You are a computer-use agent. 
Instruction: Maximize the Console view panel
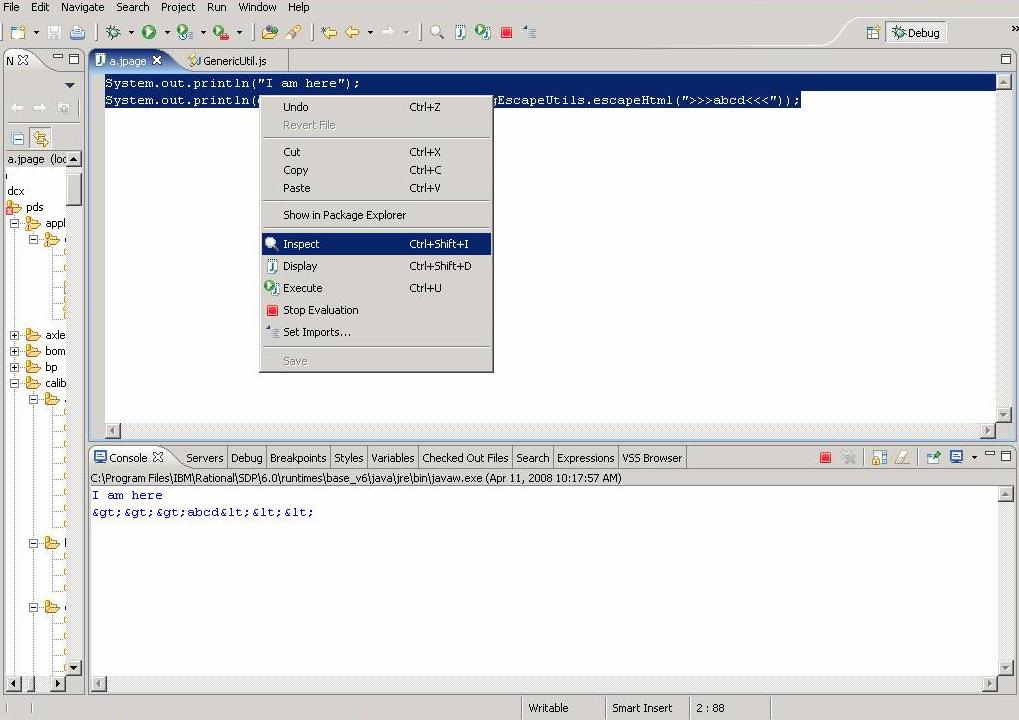pyautogui.click(x=1005, y=456)
